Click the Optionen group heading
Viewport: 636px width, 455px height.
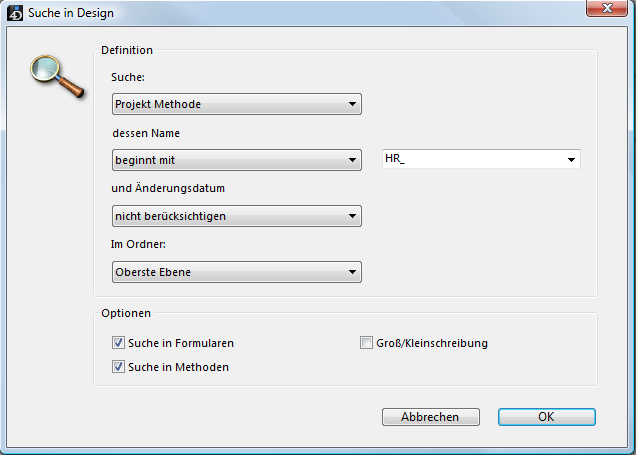pyautogui.click(x=125, y=313)
